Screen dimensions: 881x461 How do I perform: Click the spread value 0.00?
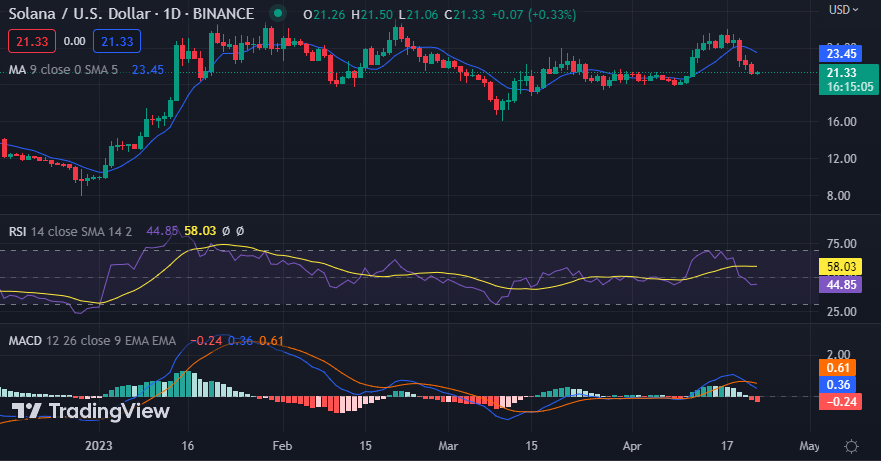pyautogui.click(x=74, y=41)
